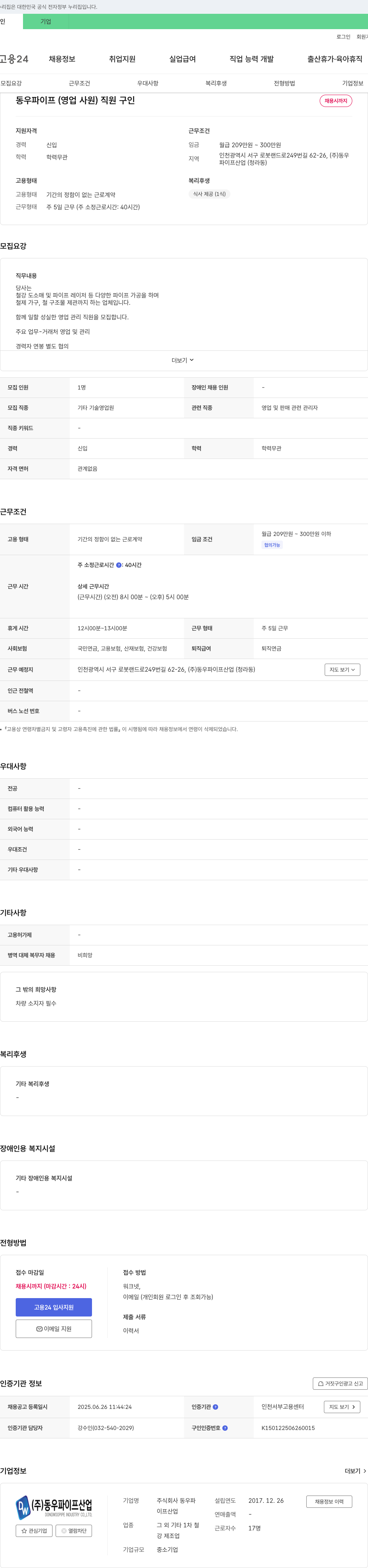Click the 고용24 logo

pos(14,59)
